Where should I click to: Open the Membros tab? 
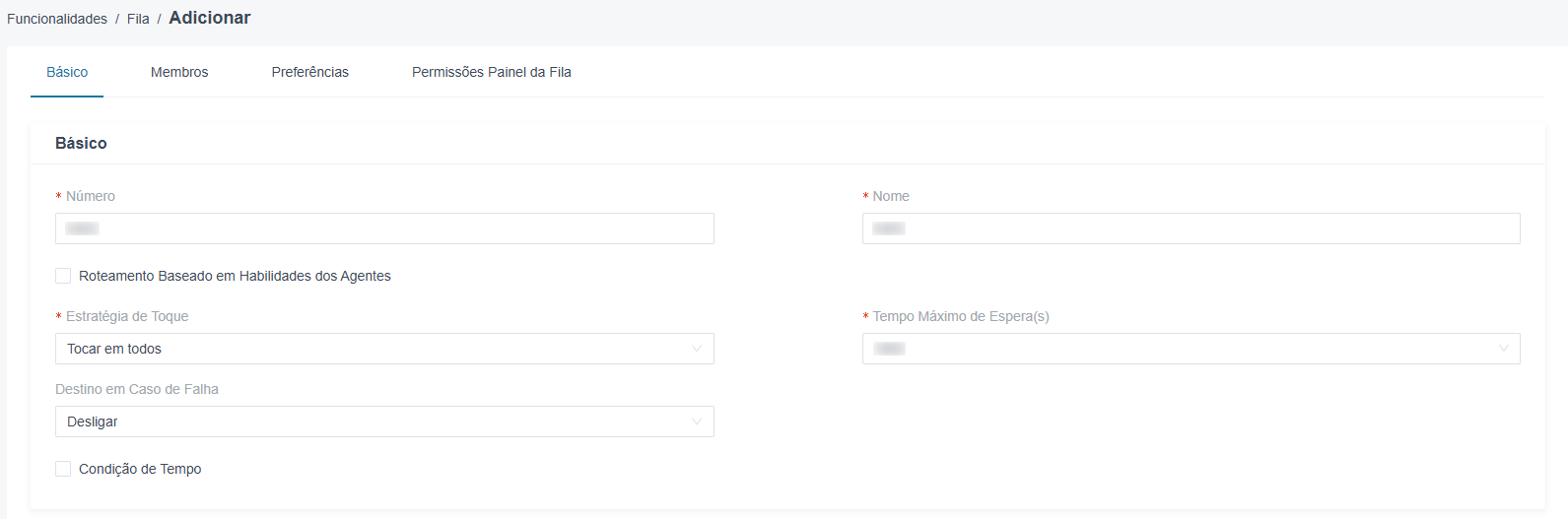[x=179, y=72]
